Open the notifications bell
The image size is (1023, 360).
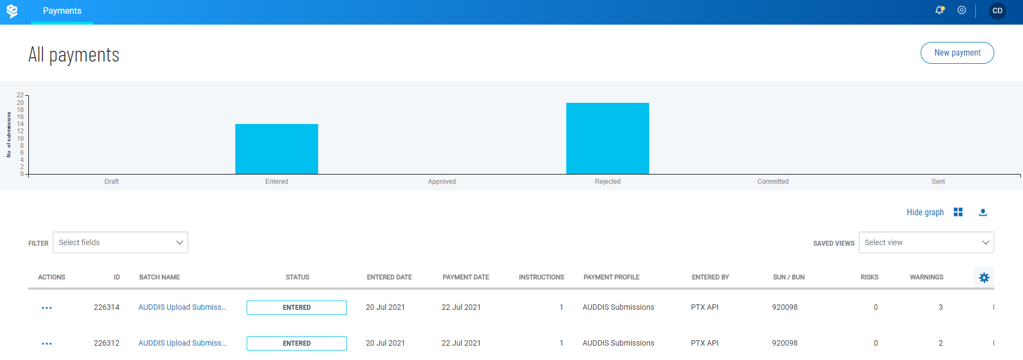point(939,10)
